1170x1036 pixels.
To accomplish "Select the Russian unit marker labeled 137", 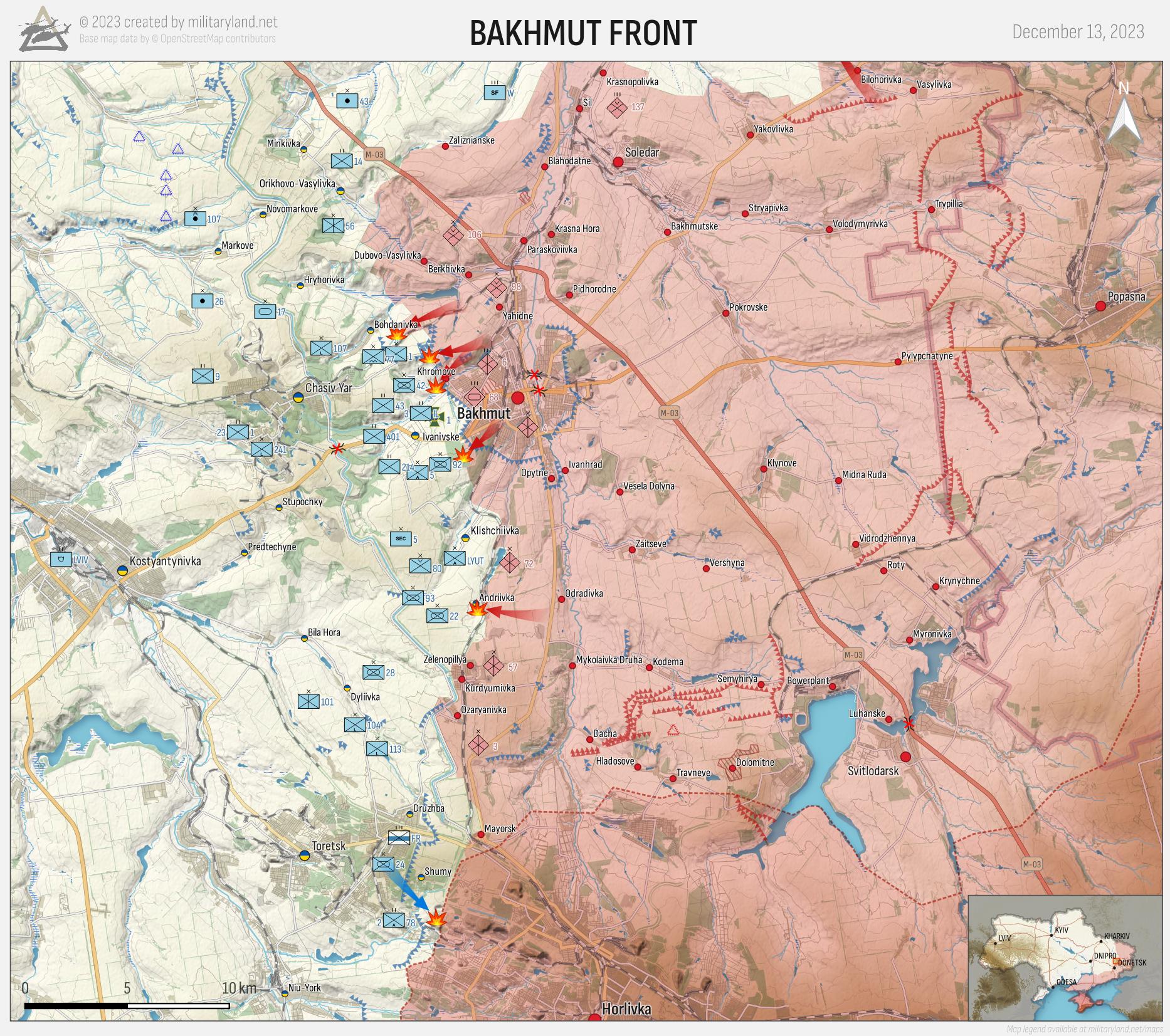I will pos(617,107).
